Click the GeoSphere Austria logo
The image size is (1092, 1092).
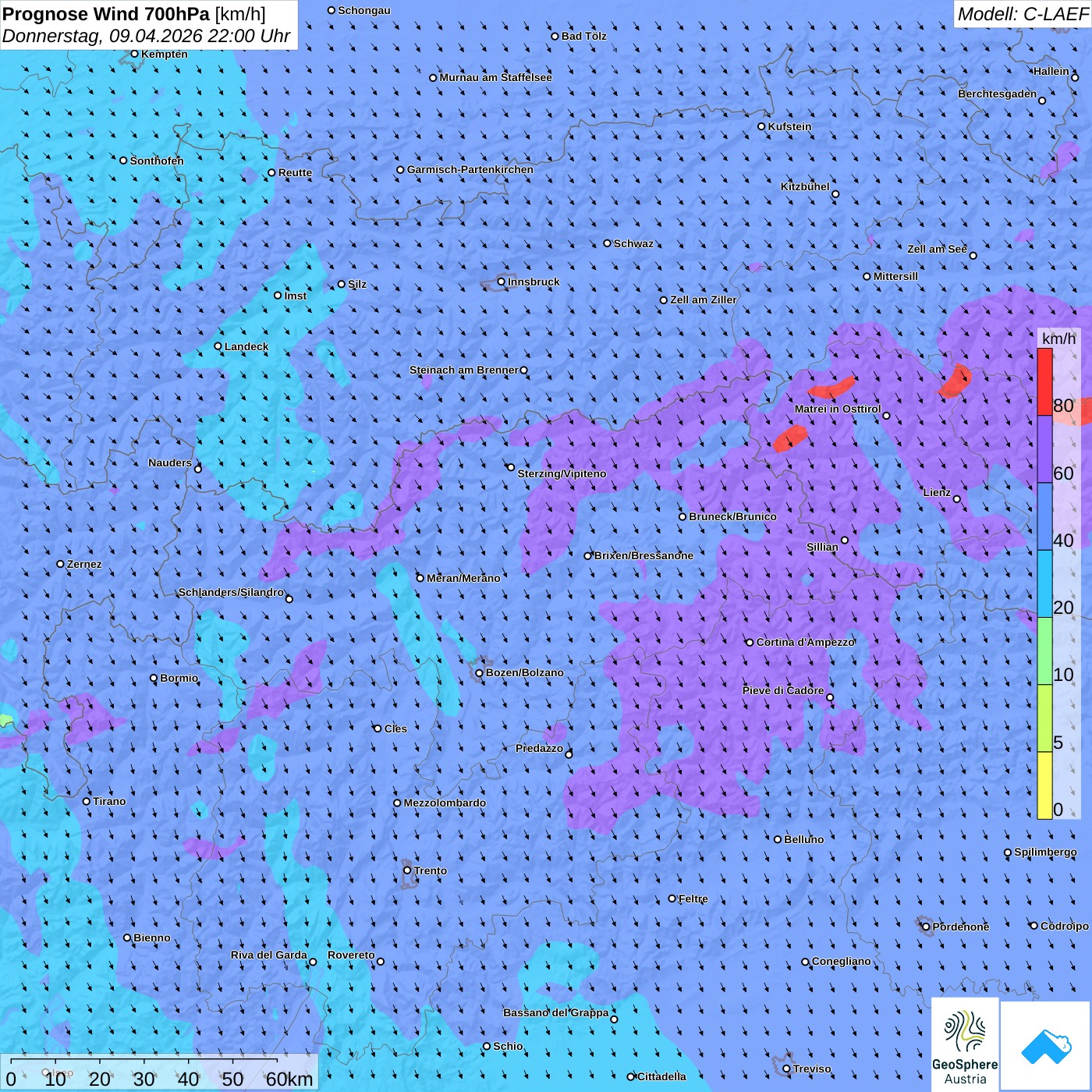click(965, 1044)
